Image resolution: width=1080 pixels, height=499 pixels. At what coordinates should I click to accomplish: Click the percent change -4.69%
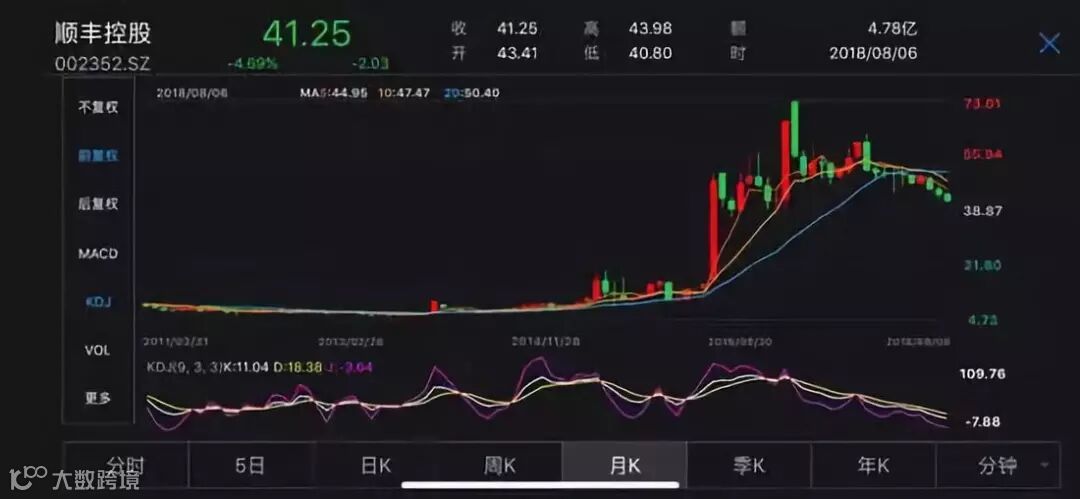(x=252, y=64)
